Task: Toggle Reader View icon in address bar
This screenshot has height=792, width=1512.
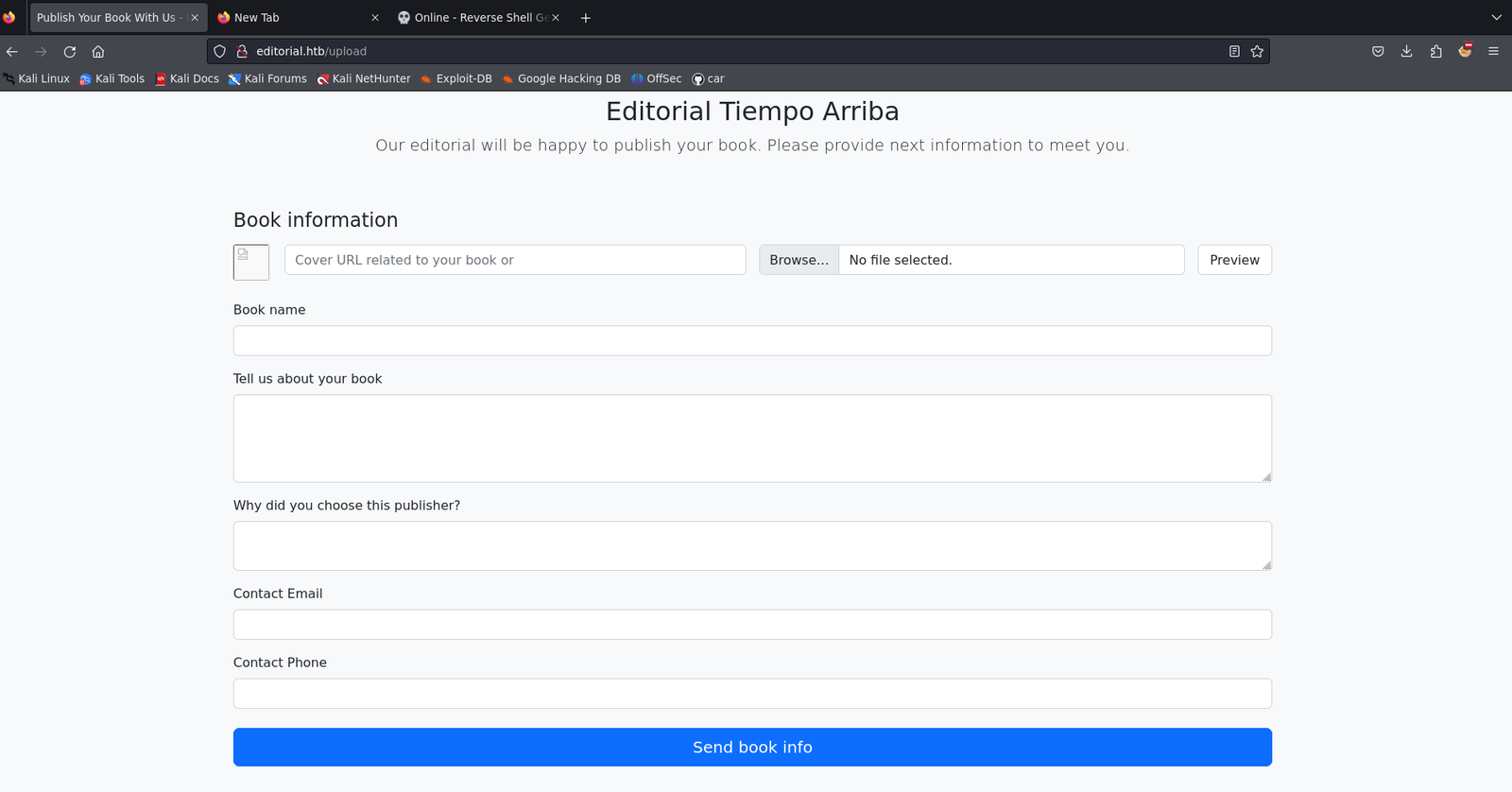Action: coord(1234,52)
